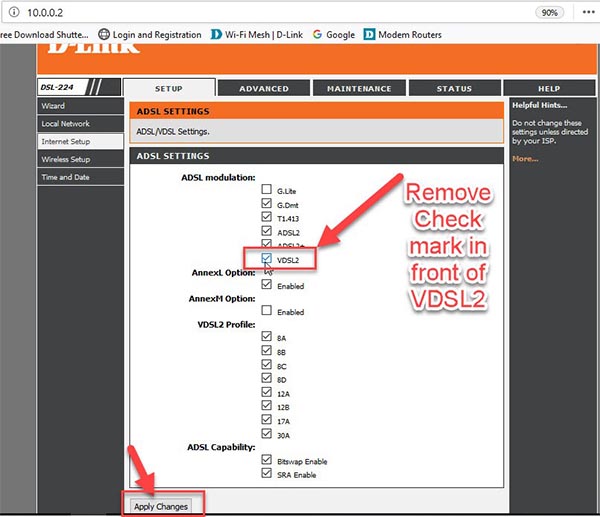600x517 pixels.
Task: Switch to the MAINTENANCE tab
Action: [x=359, y=88]
